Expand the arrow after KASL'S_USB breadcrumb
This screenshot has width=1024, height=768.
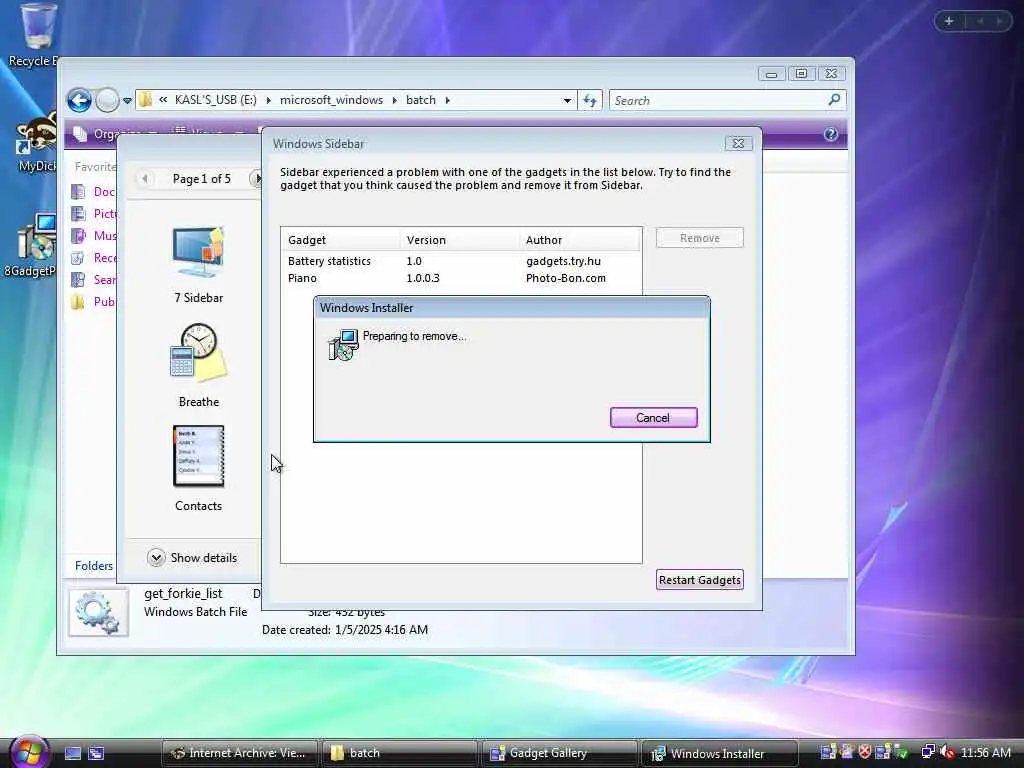[x=268, y=100]
